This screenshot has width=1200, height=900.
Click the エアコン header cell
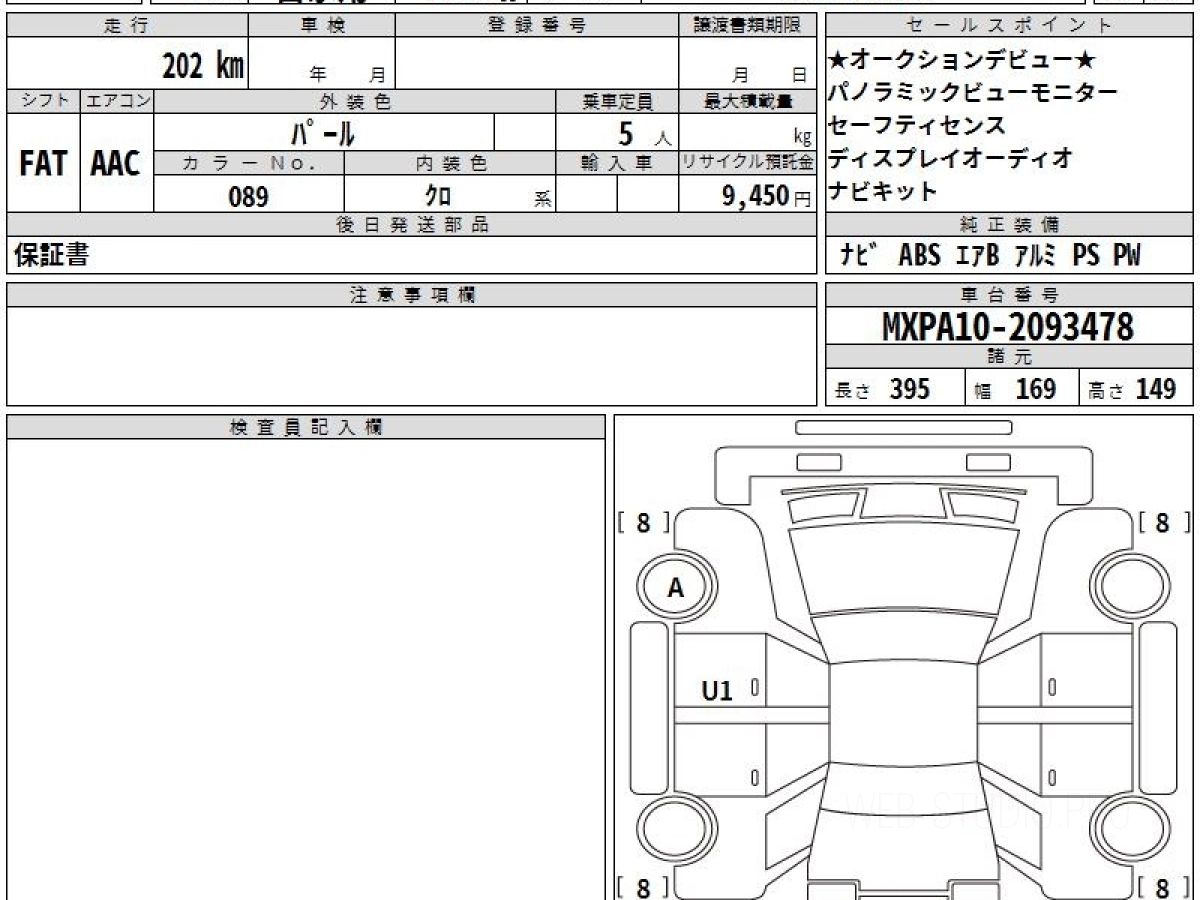(x=117, y=101)
